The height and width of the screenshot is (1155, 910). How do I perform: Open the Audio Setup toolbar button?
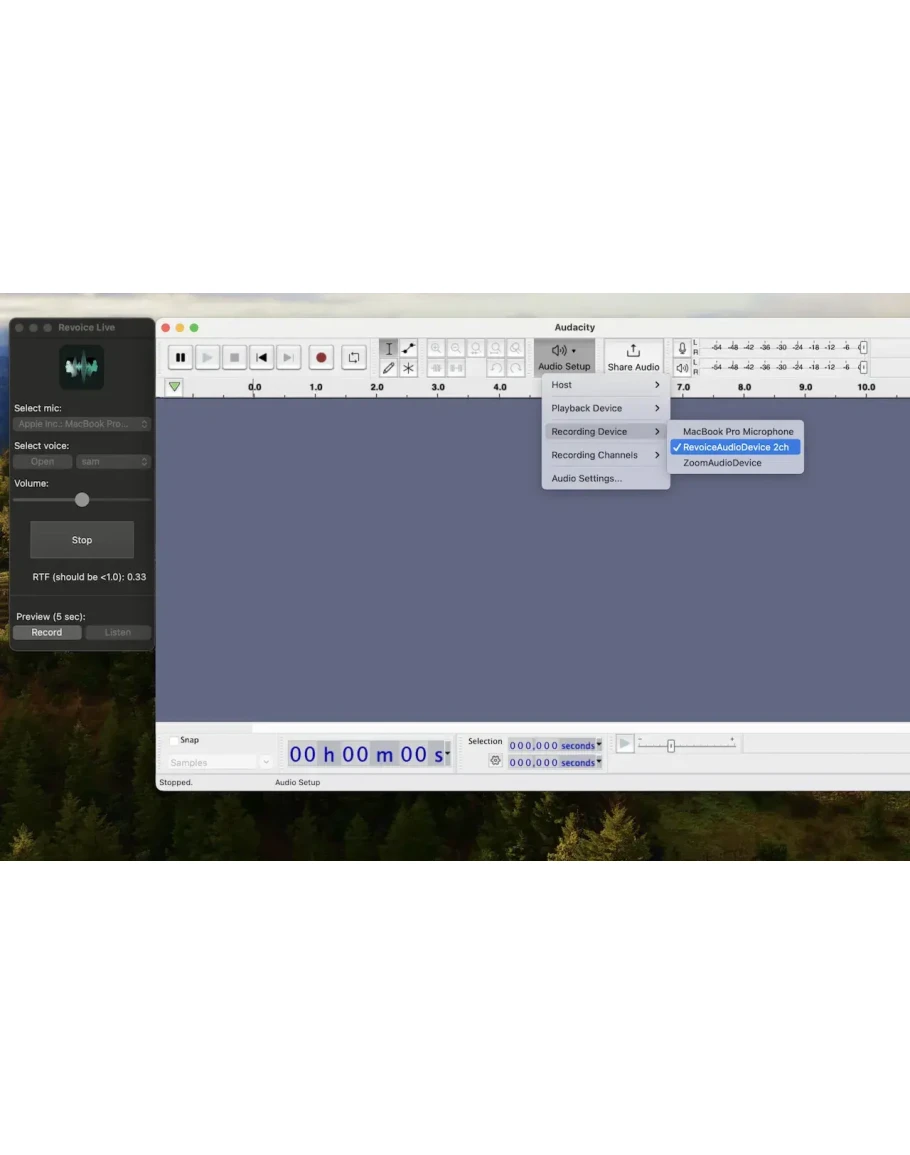pos(564,357)
